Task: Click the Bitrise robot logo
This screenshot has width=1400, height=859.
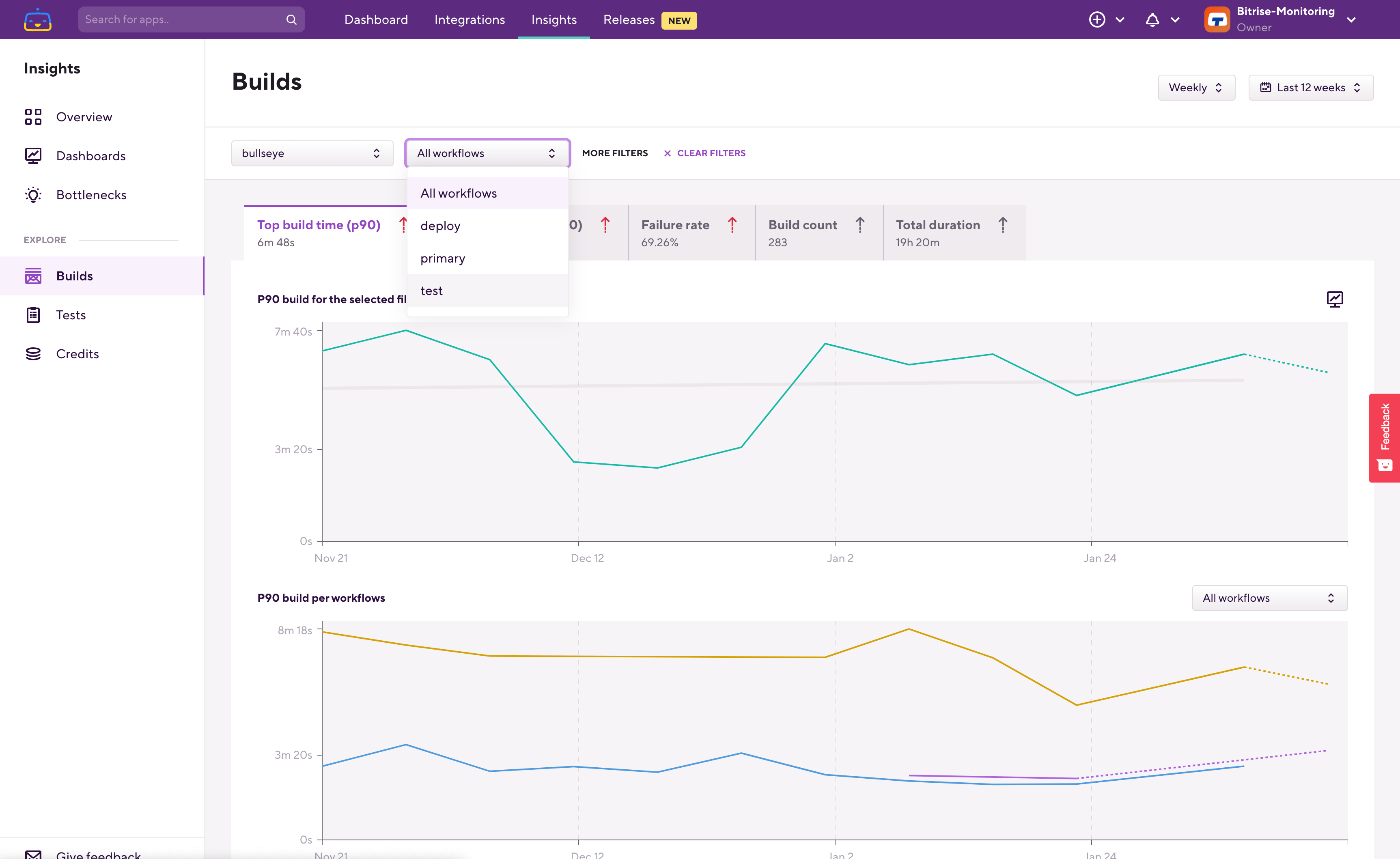Action: (x=37, y=20)
